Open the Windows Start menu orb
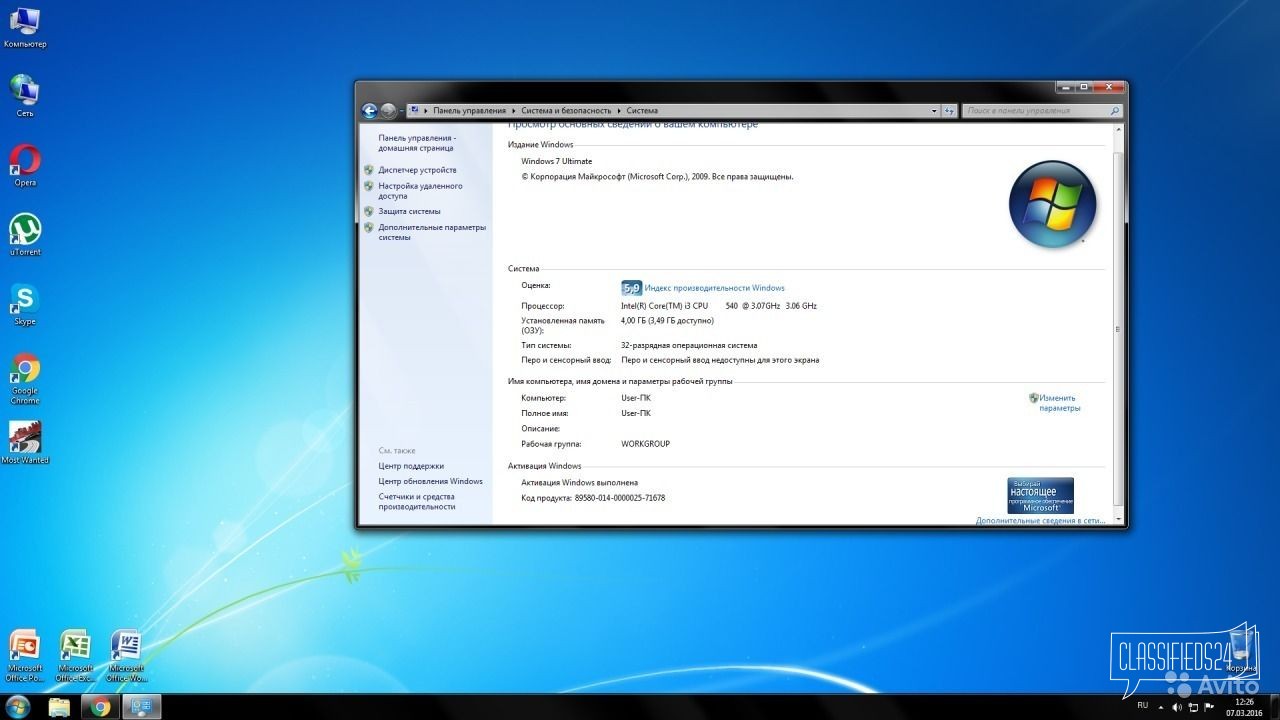Viewport: 1280px width, 720px height. 18,706
